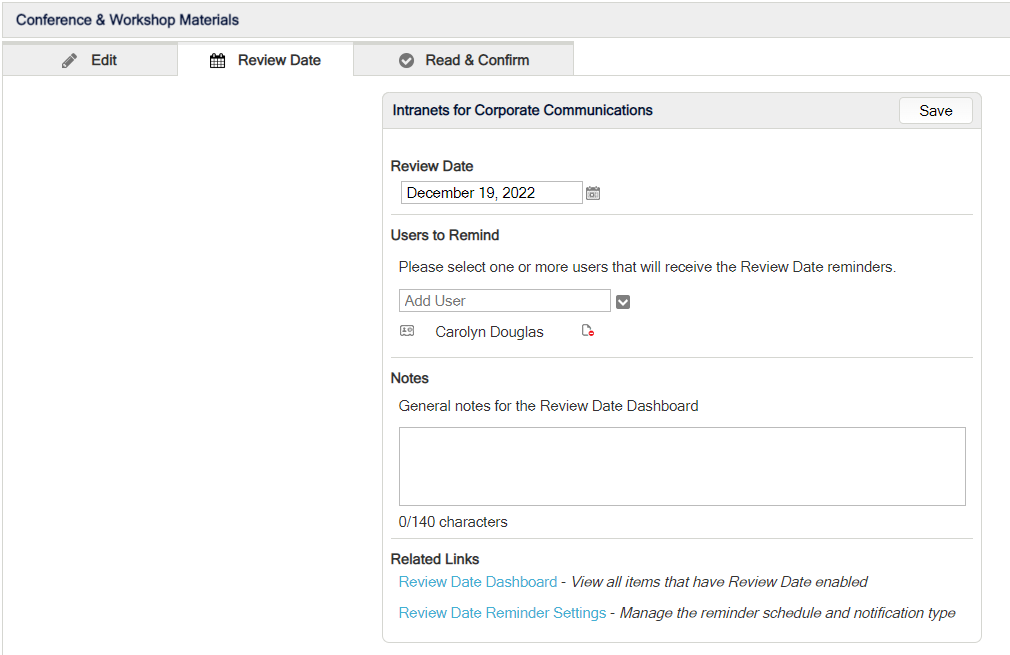Image resolution: width=1010 pixels, height=655 pixels.
Task: Open Review Date Reminder Settings link
Action: pos(502,612)
